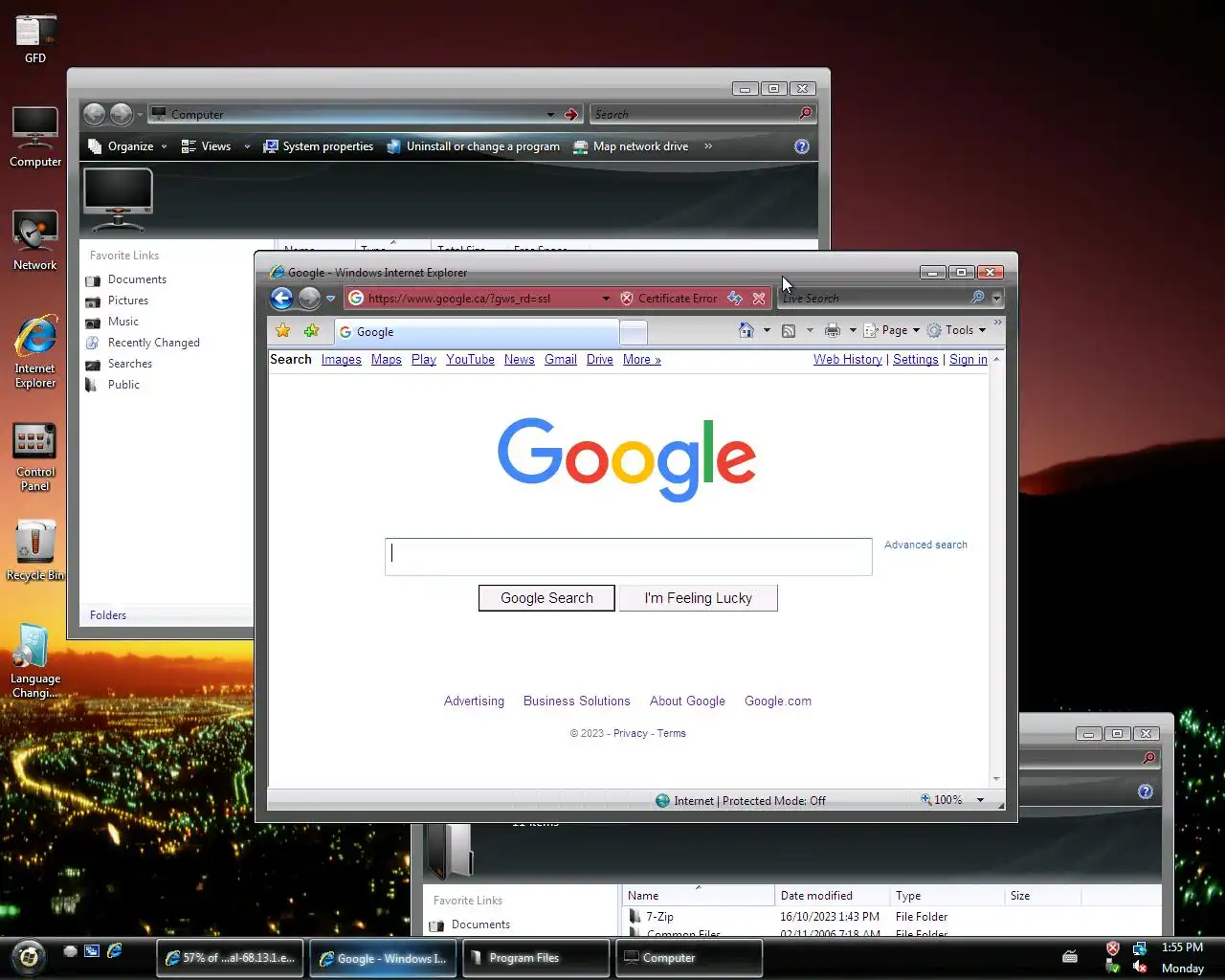
Task: Open the Google Maps link
Action: [387, 360]
